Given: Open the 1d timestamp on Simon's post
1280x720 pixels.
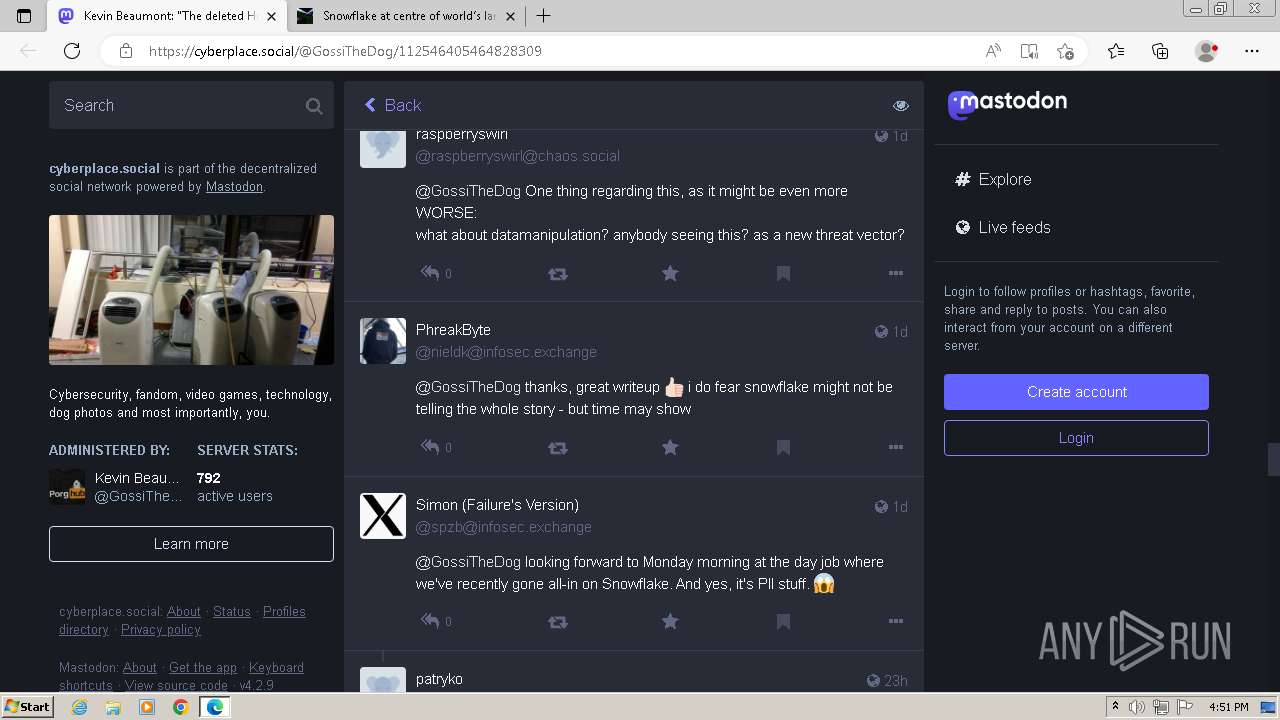Looking at the screenshot, I should click(x=900, y=507).
